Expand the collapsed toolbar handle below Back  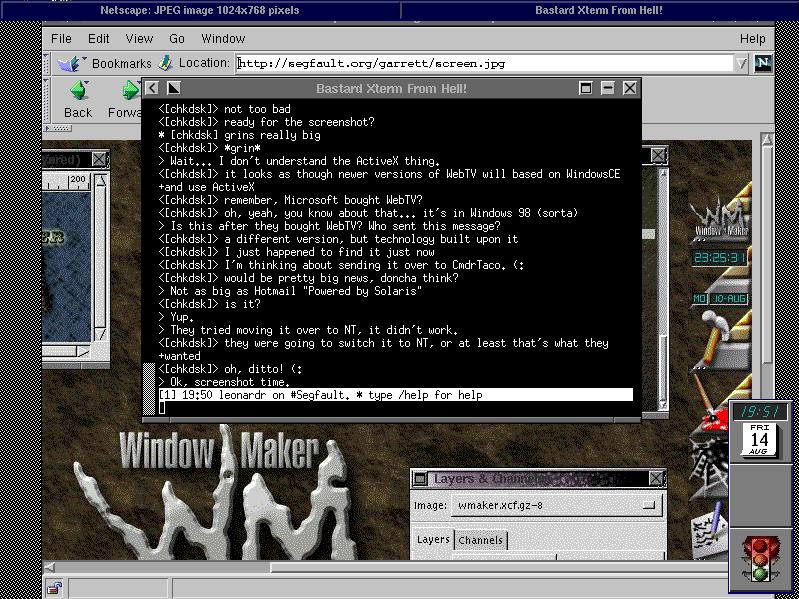click(59, 128)
